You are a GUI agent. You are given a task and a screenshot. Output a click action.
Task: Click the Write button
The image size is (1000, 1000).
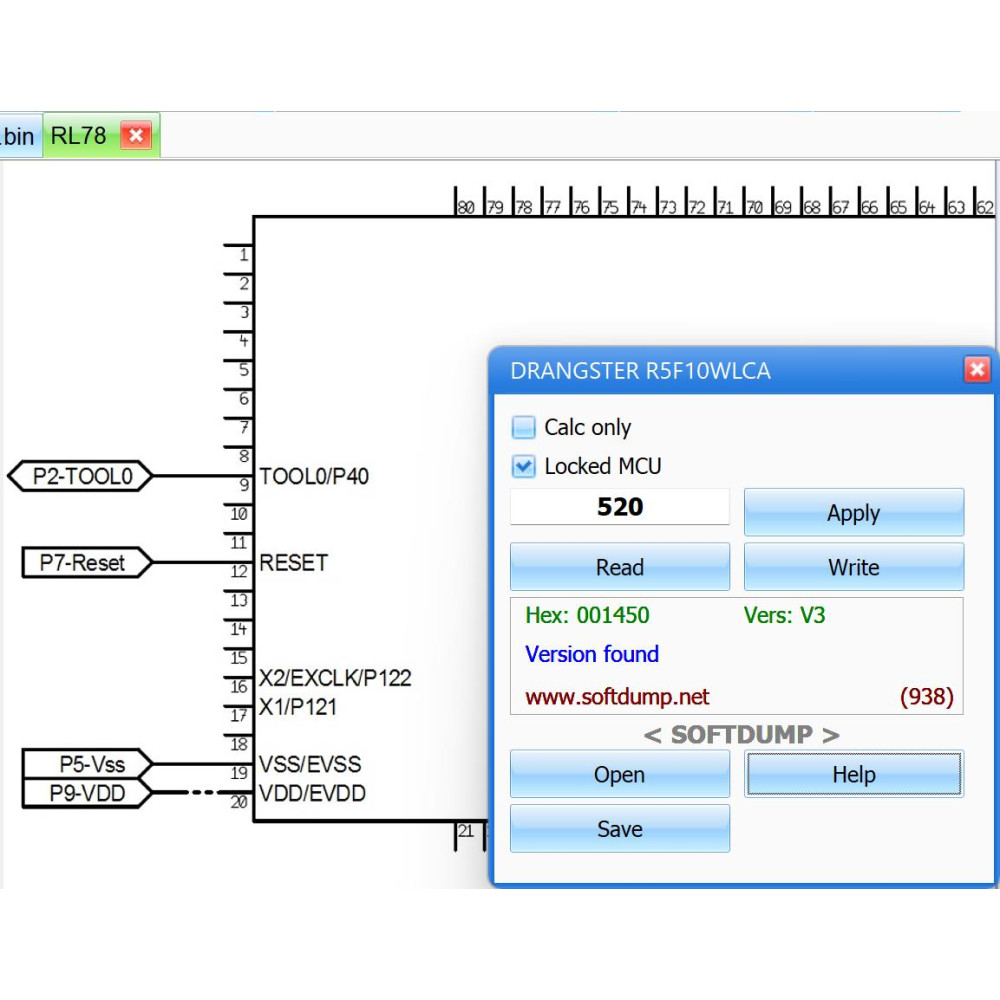[x=854, y=566]
